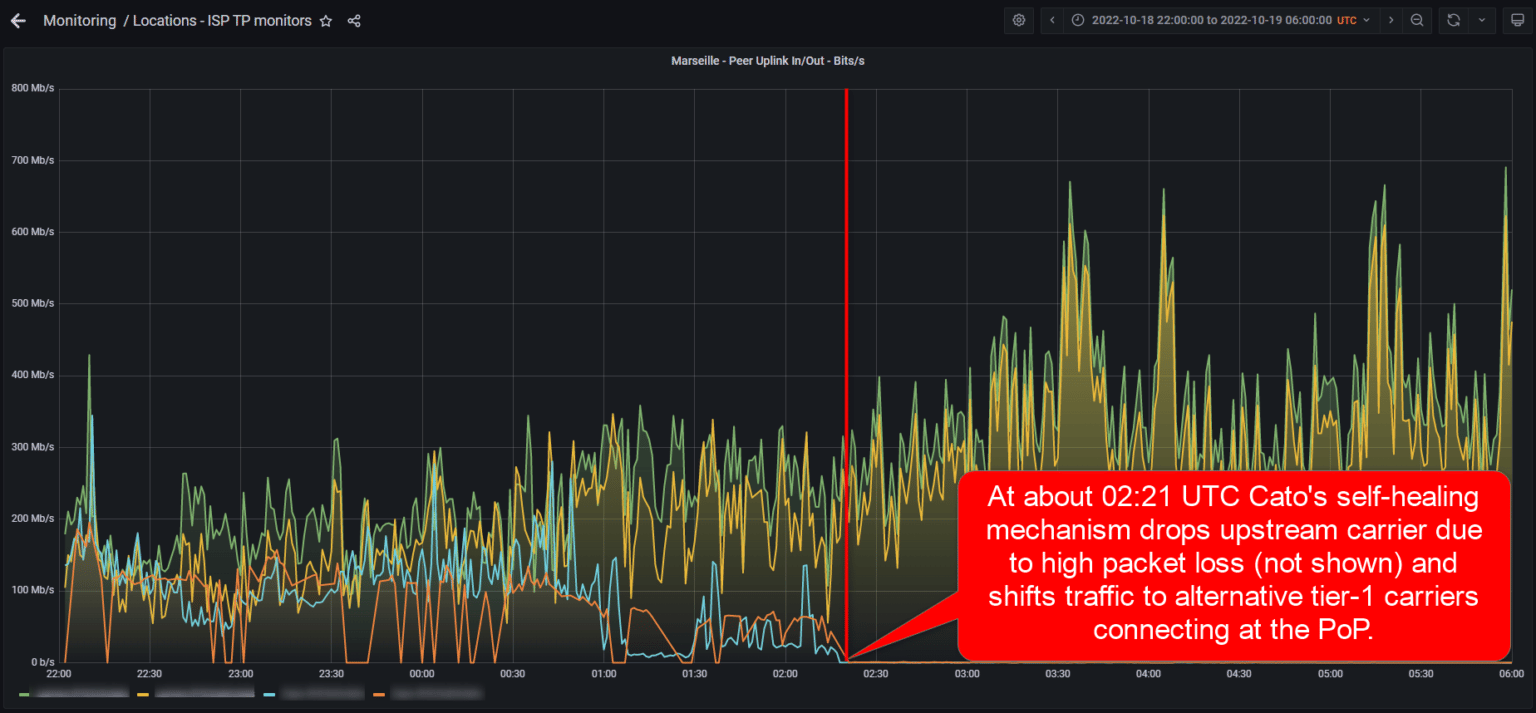Open the Monitoring breadcrumb
This screenshot has width=1536, height=713.
pos(78,20)
